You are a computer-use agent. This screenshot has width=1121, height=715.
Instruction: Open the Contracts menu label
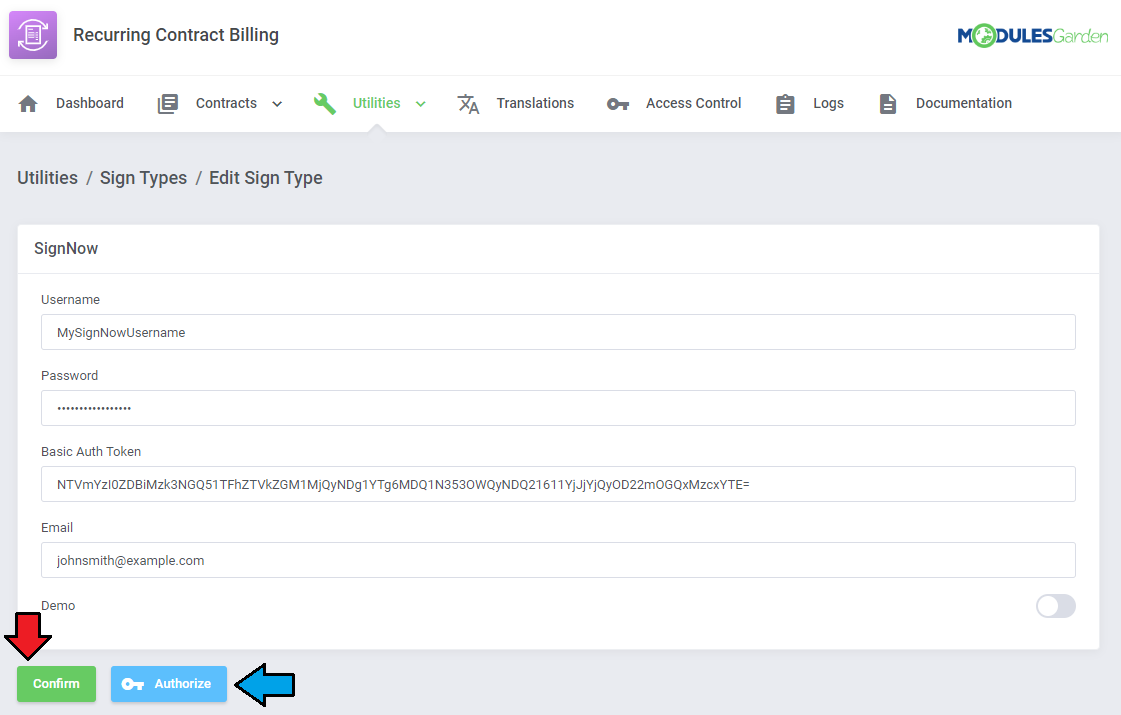tap(226, 103)
